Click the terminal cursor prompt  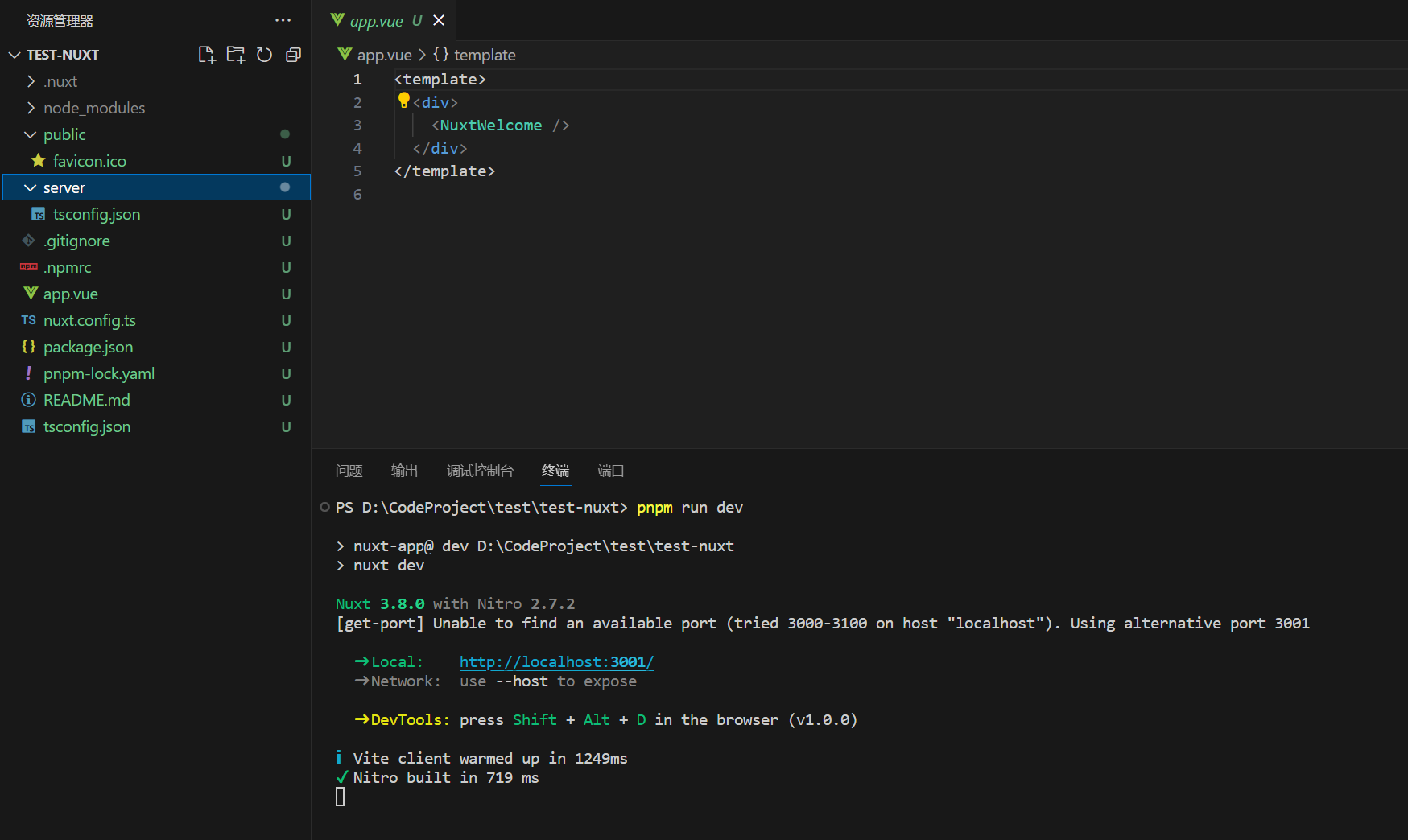[x=341, y=797]
